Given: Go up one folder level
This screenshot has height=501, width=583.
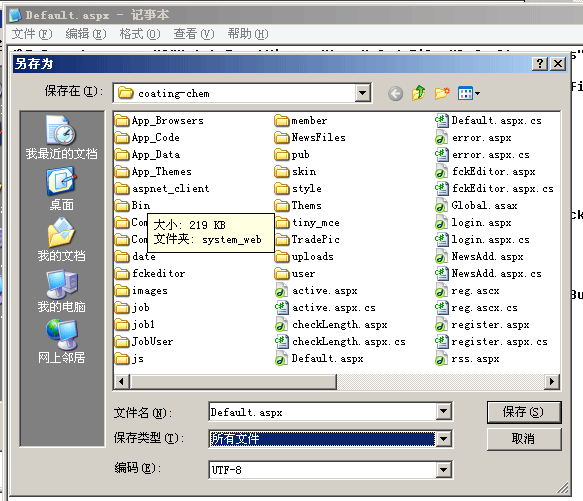Looking at the screenshot, I should [x=419, y=93].
